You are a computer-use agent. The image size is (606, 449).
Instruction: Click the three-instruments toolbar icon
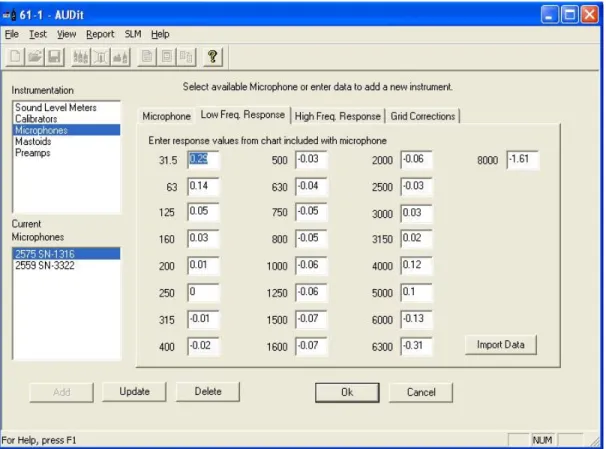81,57
